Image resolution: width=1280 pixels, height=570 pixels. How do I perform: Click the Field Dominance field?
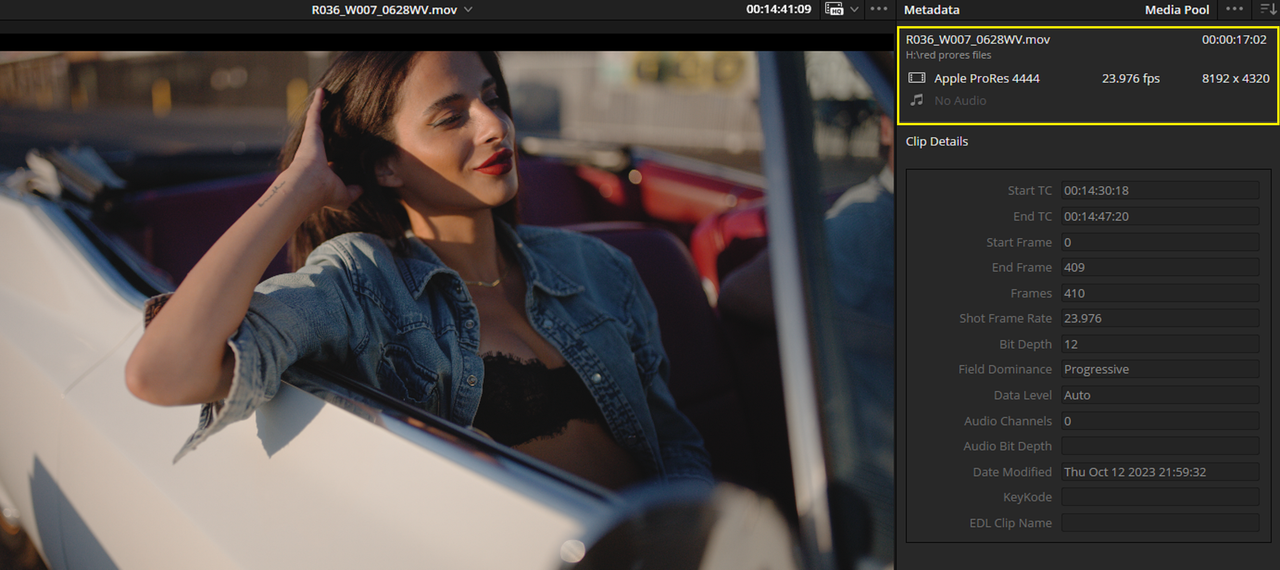(x=1160, y=369)
